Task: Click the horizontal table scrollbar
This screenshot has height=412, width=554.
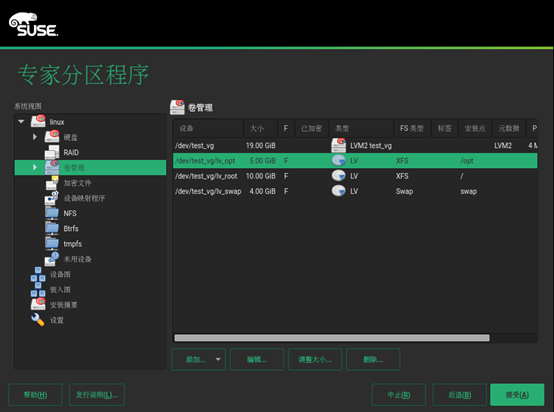Action: pos(332,338)
